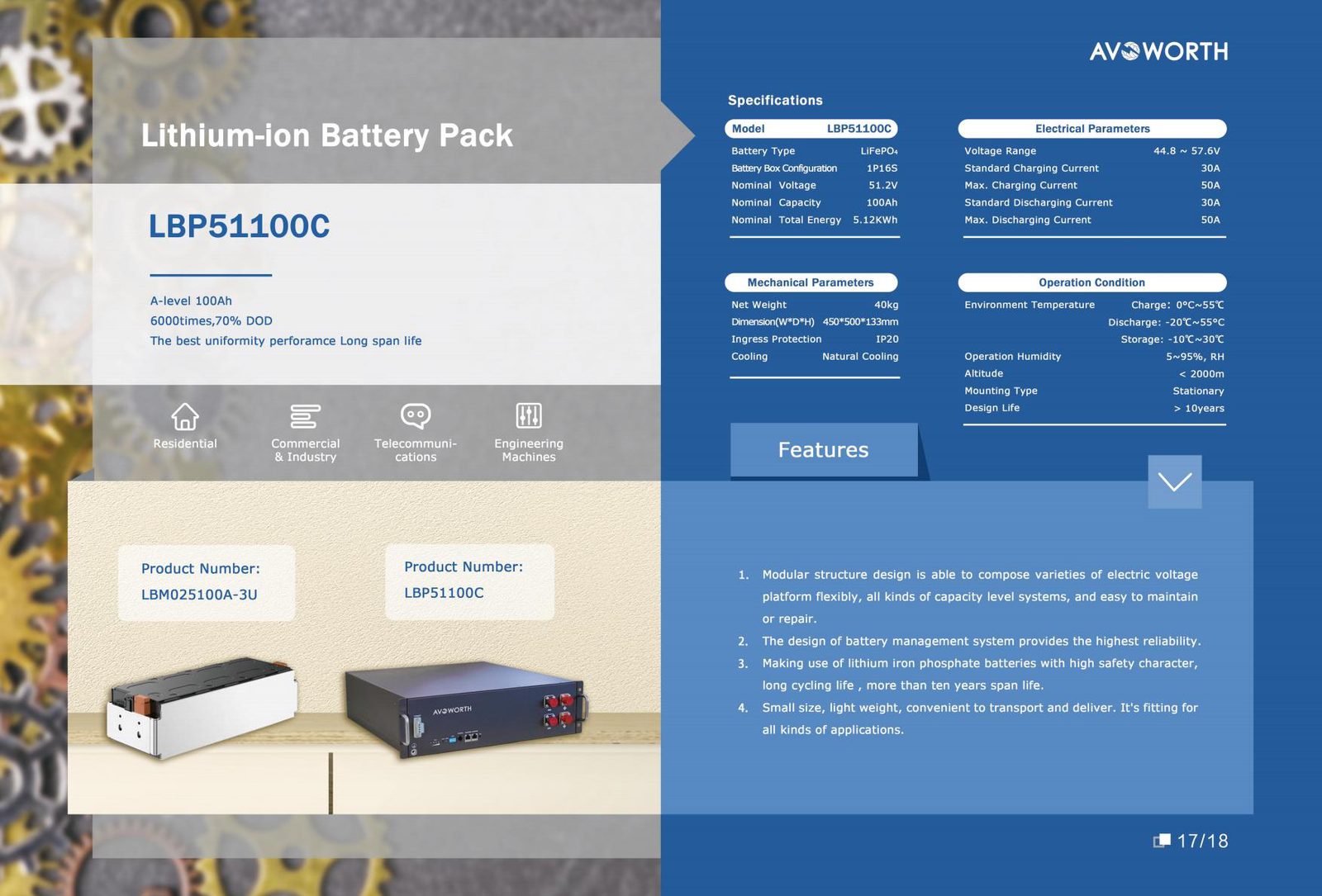The width and height of the screenshot is (1322, 896).
Task: Click the Nominal Voltage 51.2V row
Action: click(815, 186)
